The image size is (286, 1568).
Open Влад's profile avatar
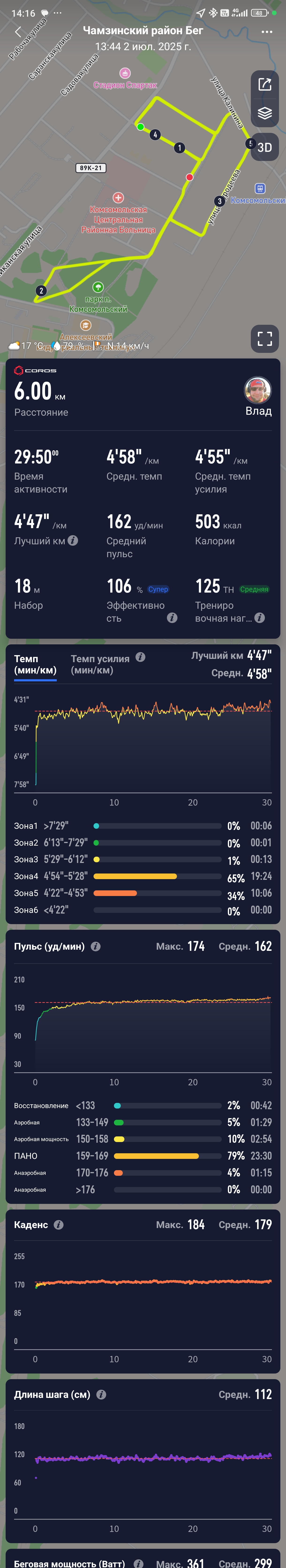pyautogui.click(x=258, y=390)
